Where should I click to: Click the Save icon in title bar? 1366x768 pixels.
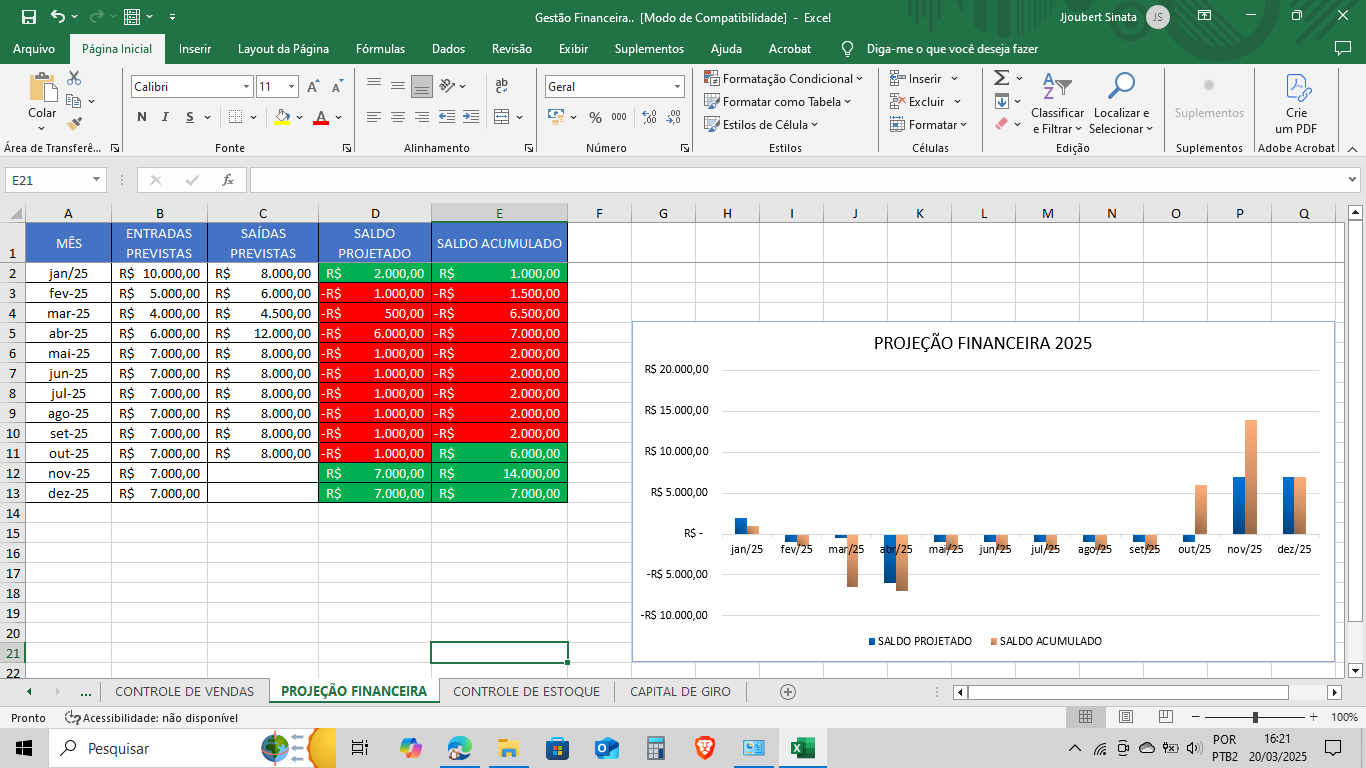point(28,17)
